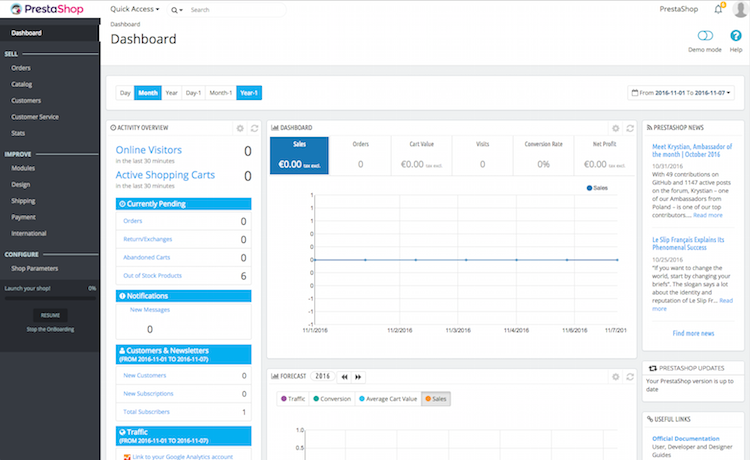This screenshot has width=750, height=460.
Task: Expand the Quick Access dropdown
Action: click(136, 9)
